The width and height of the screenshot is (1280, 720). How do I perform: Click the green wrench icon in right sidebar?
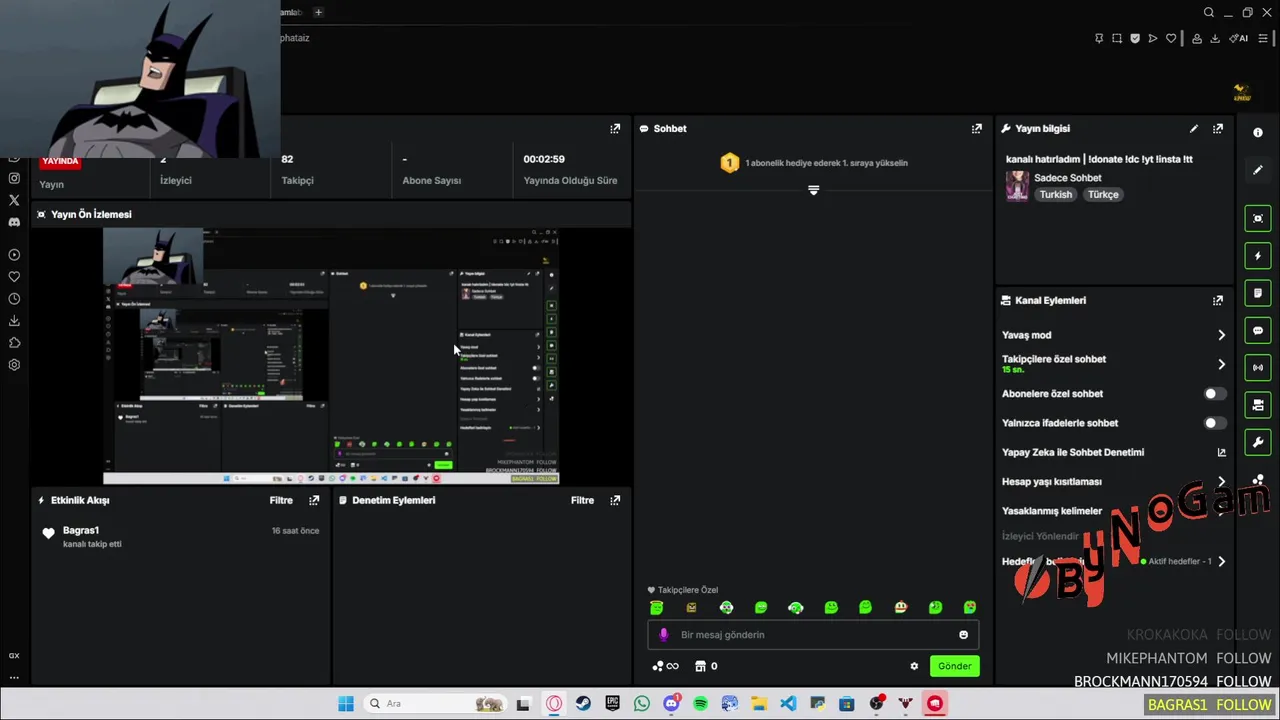1258,442
